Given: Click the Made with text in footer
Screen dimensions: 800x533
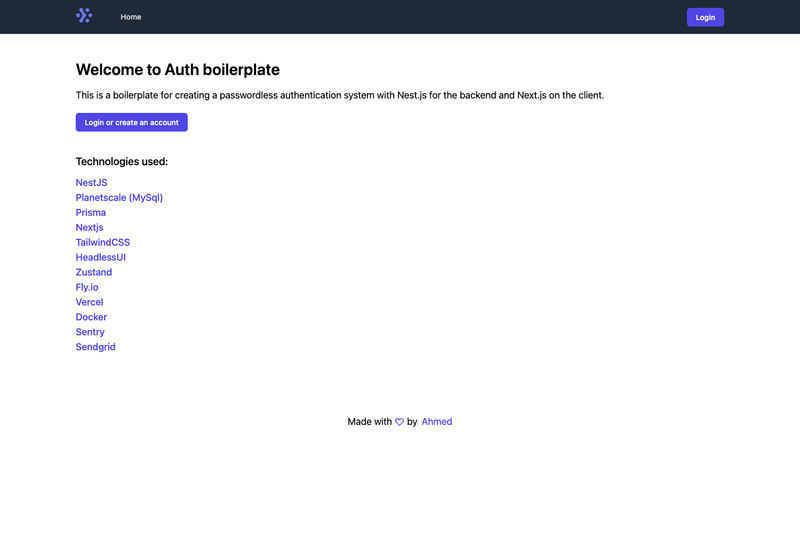Looking at the screenshot, I should (369, 422).
